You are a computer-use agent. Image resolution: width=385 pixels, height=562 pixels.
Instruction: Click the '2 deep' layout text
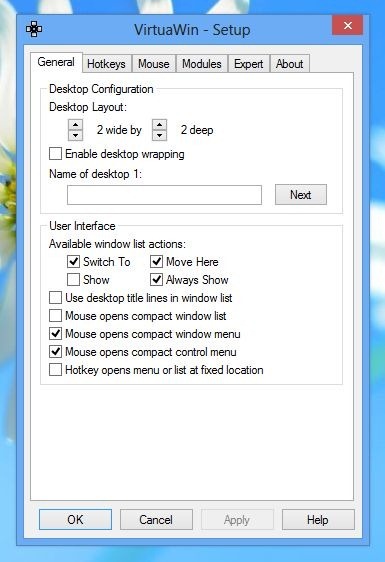pos(197,130)
